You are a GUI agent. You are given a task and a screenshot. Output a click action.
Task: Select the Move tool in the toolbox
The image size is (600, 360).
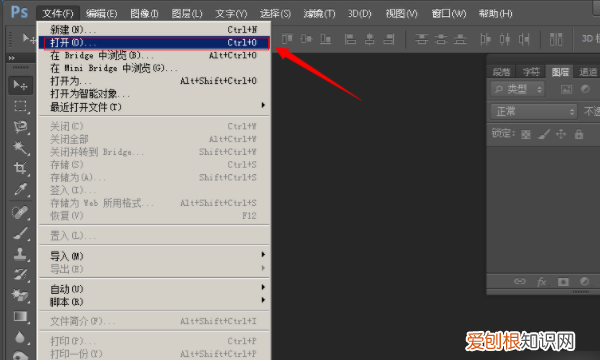20,85
